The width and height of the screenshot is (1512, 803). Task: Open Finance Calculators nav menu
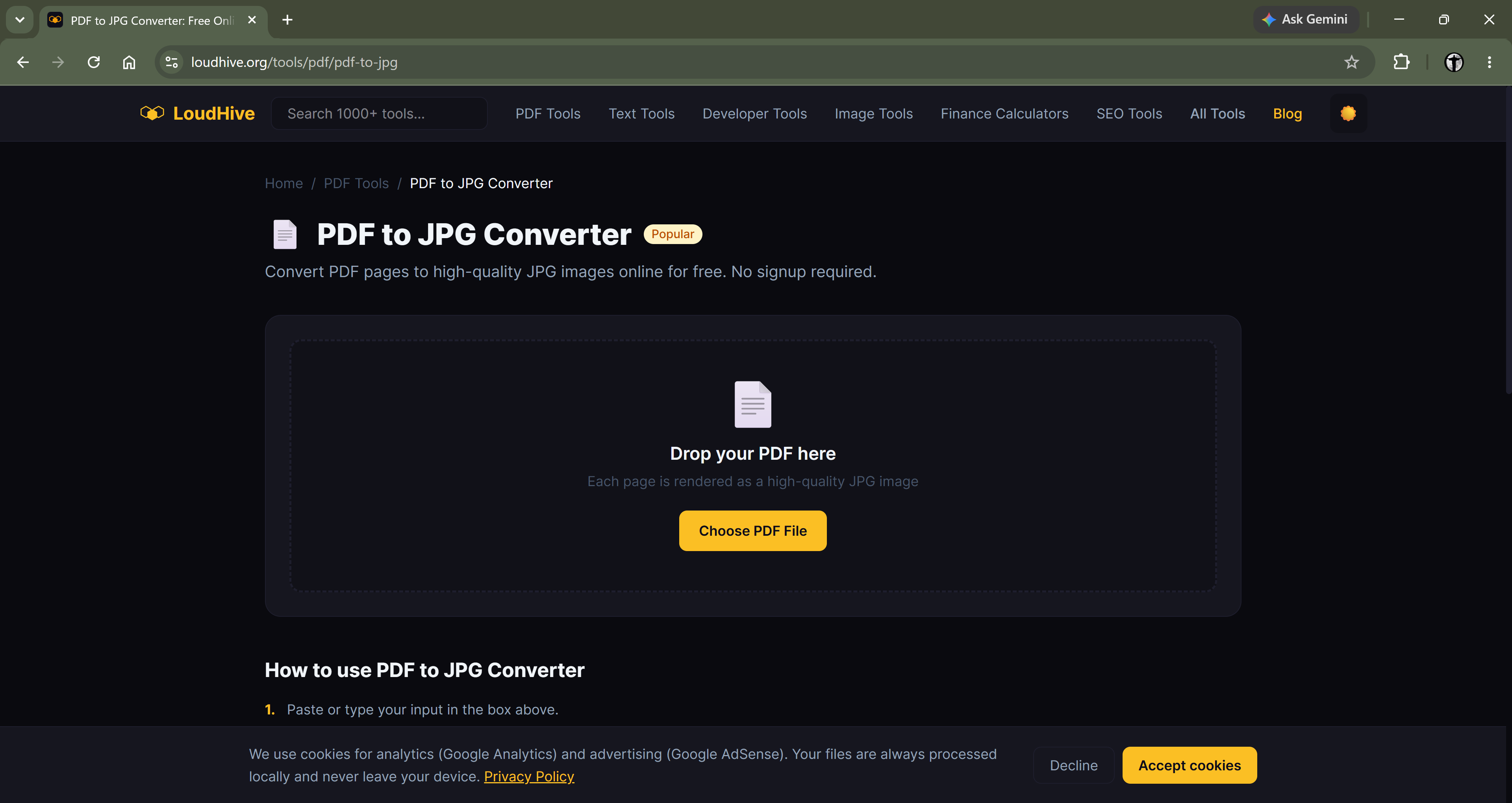pos(1004,113)
